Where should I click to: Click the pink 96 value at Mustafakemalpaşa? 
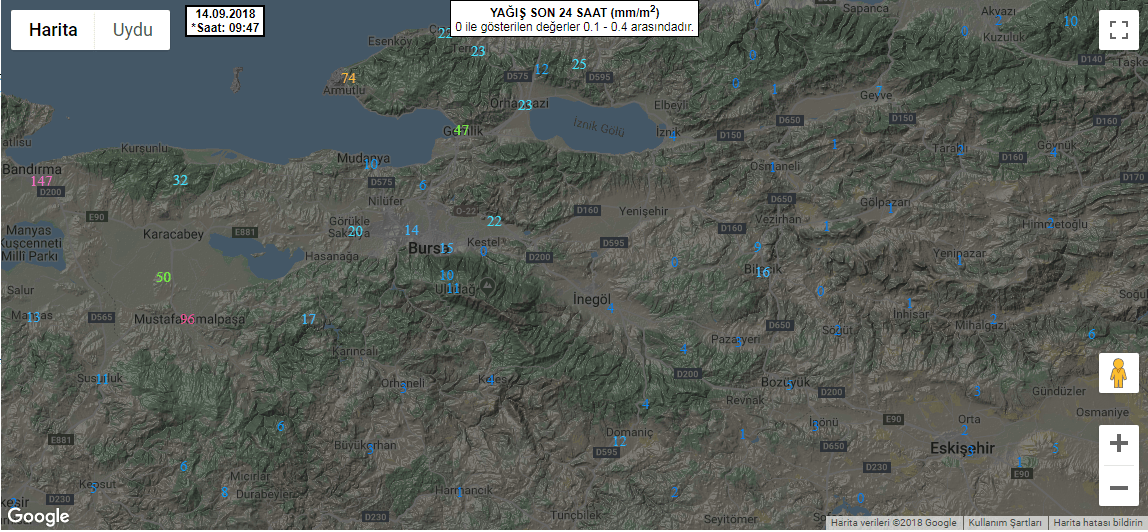pyautogui.click(x=188, y=319)
